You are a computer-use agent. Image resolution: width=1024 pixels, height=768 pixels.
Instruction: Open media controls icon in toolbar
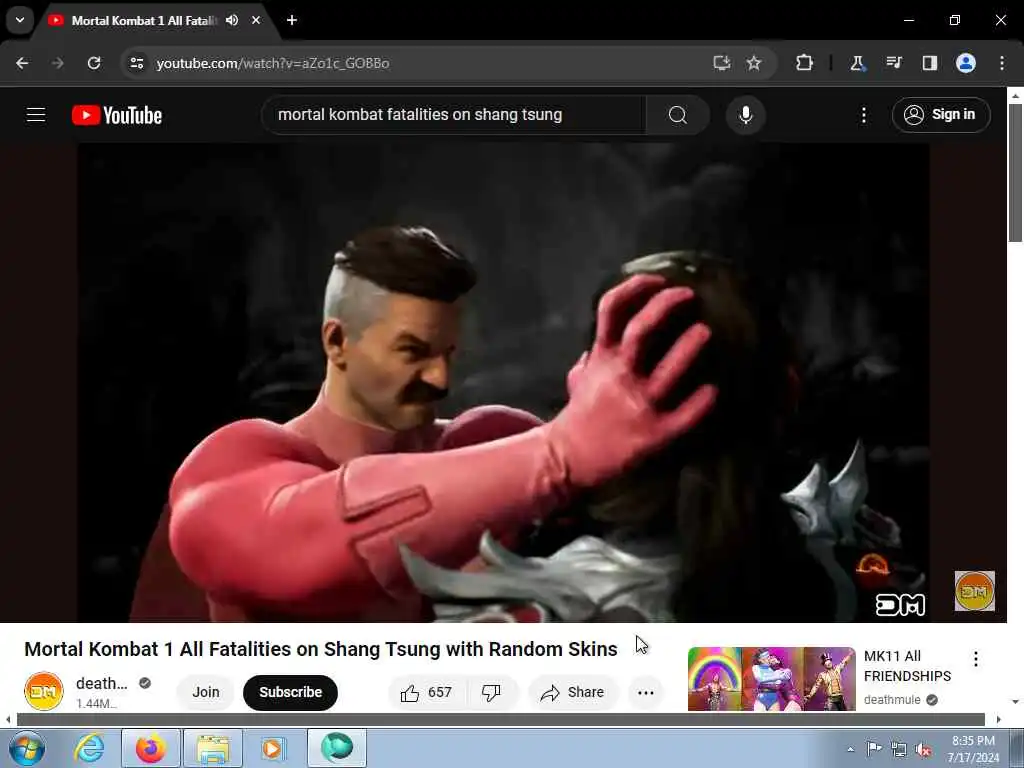click(893, 63)
